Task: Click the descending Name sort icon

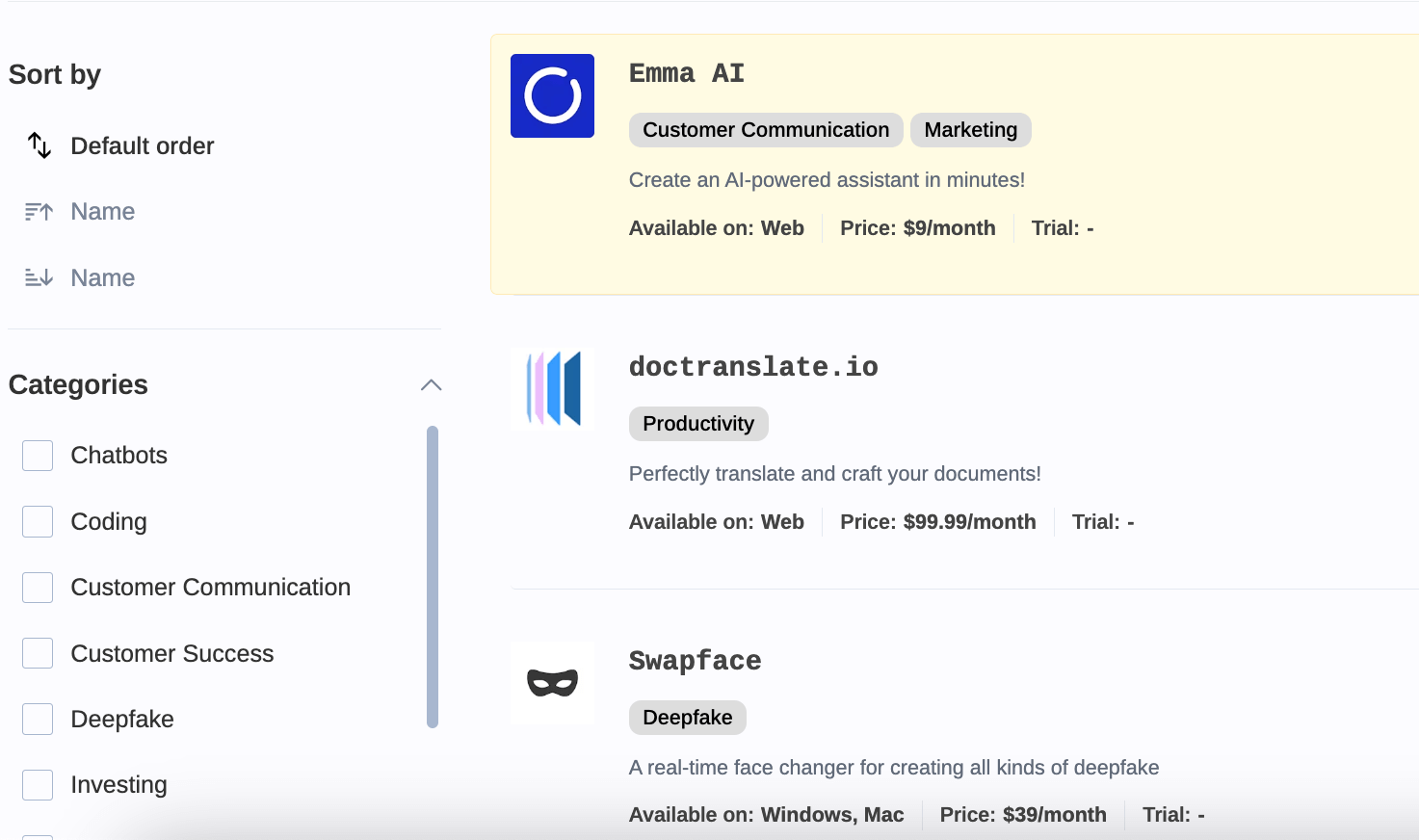Action: click(39, 277)
